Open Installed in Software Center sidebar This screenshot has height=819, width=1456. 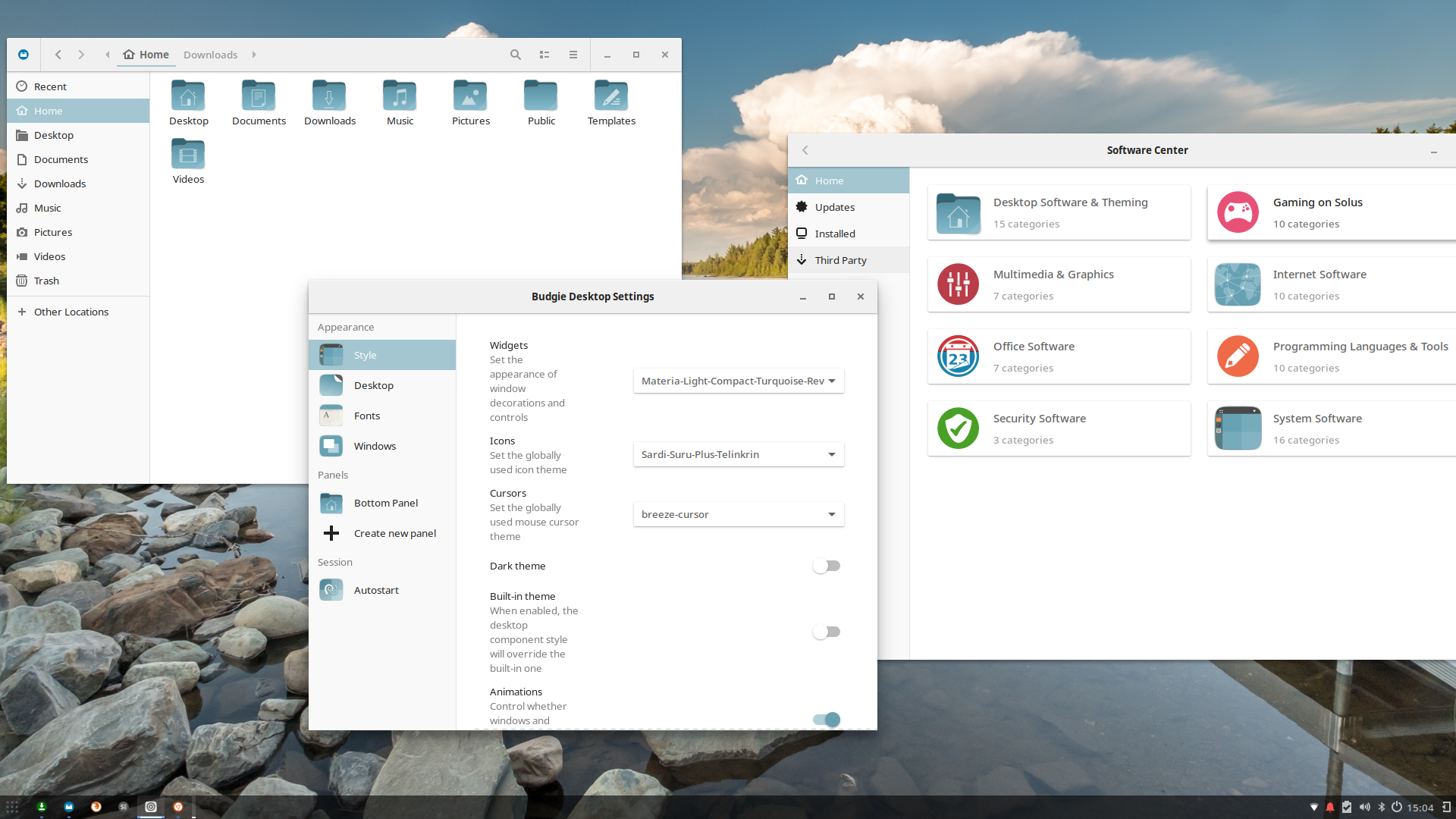pos(849,234)
